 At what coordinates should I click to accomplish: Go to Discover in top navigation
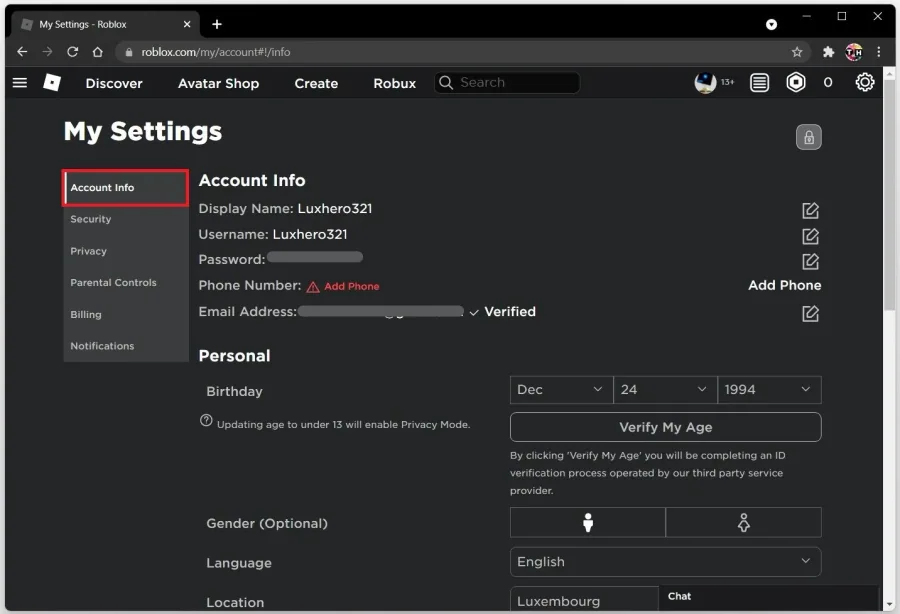(114, 83)
